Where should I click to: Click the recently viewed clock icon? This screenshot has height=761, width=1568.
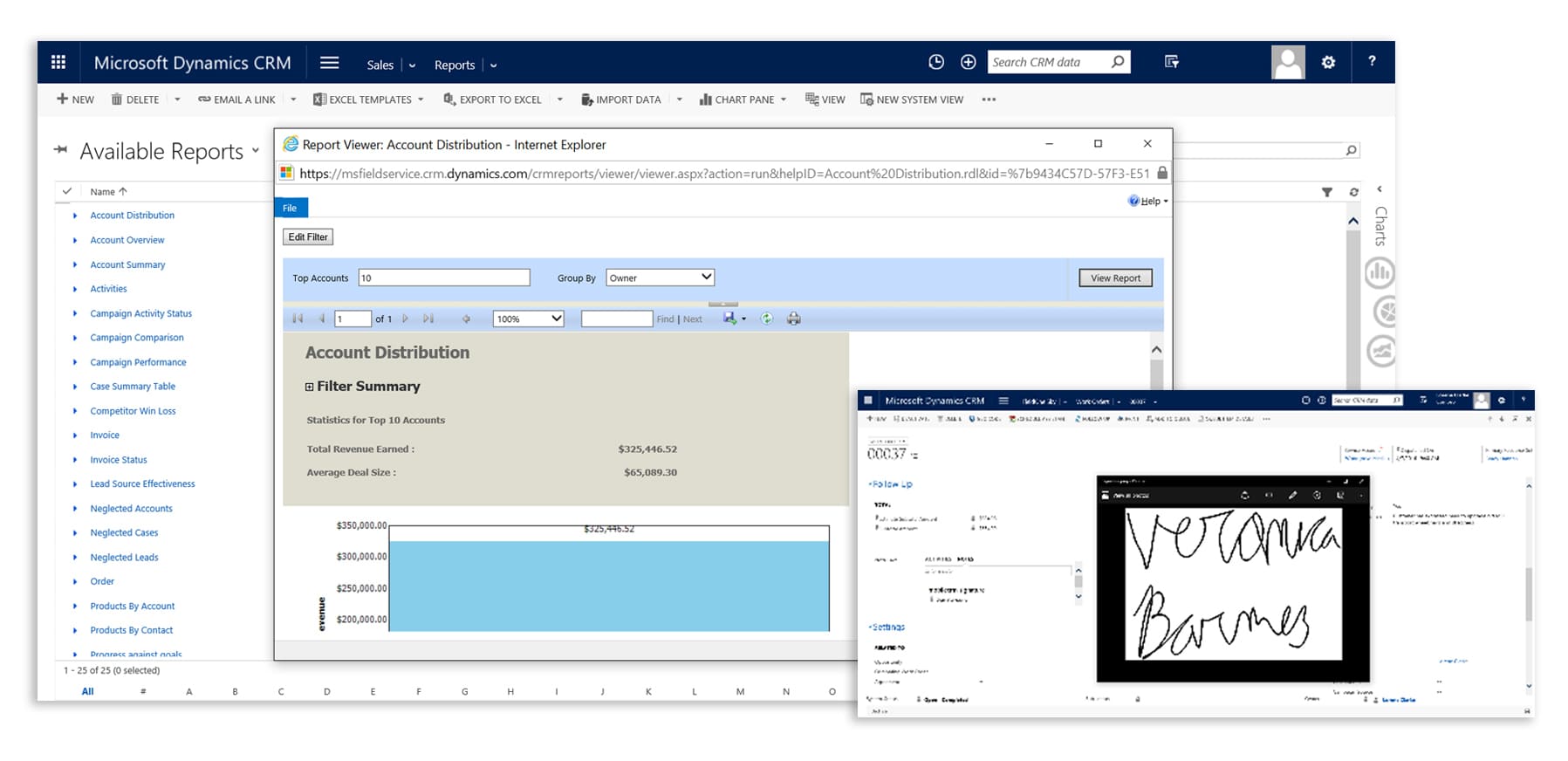[x=936, y=62]
